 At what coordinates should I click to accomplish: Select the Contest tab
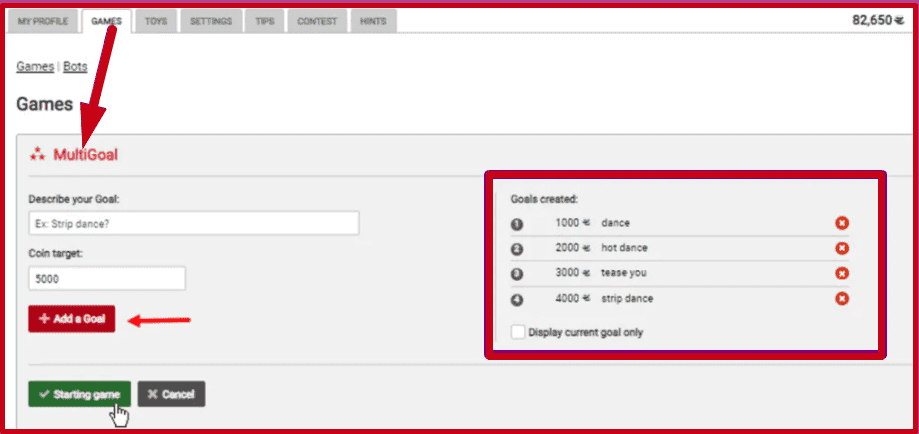click(x=317, y=21)
